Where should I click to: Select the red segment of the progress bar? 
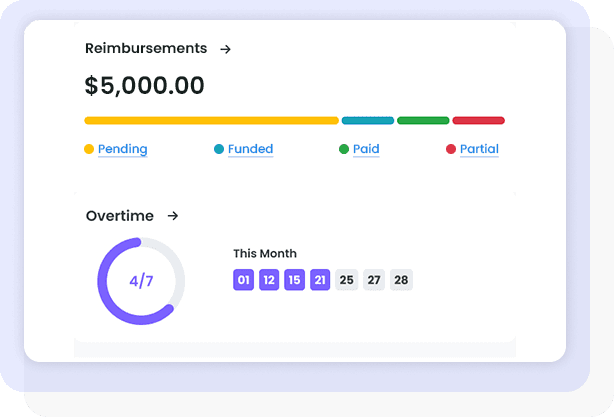(x=479, y=121)
